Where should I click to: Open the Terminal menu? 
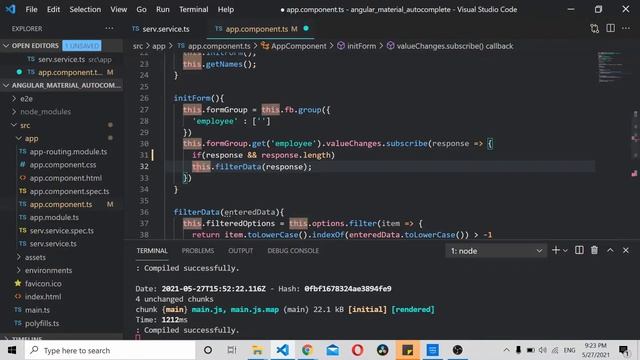point(193,9)
